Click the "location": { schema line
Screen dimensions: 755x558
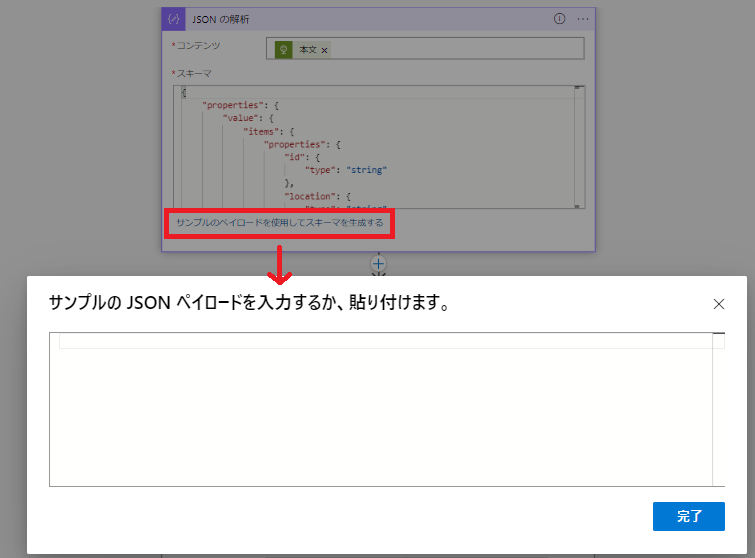[x=317, y=196]
